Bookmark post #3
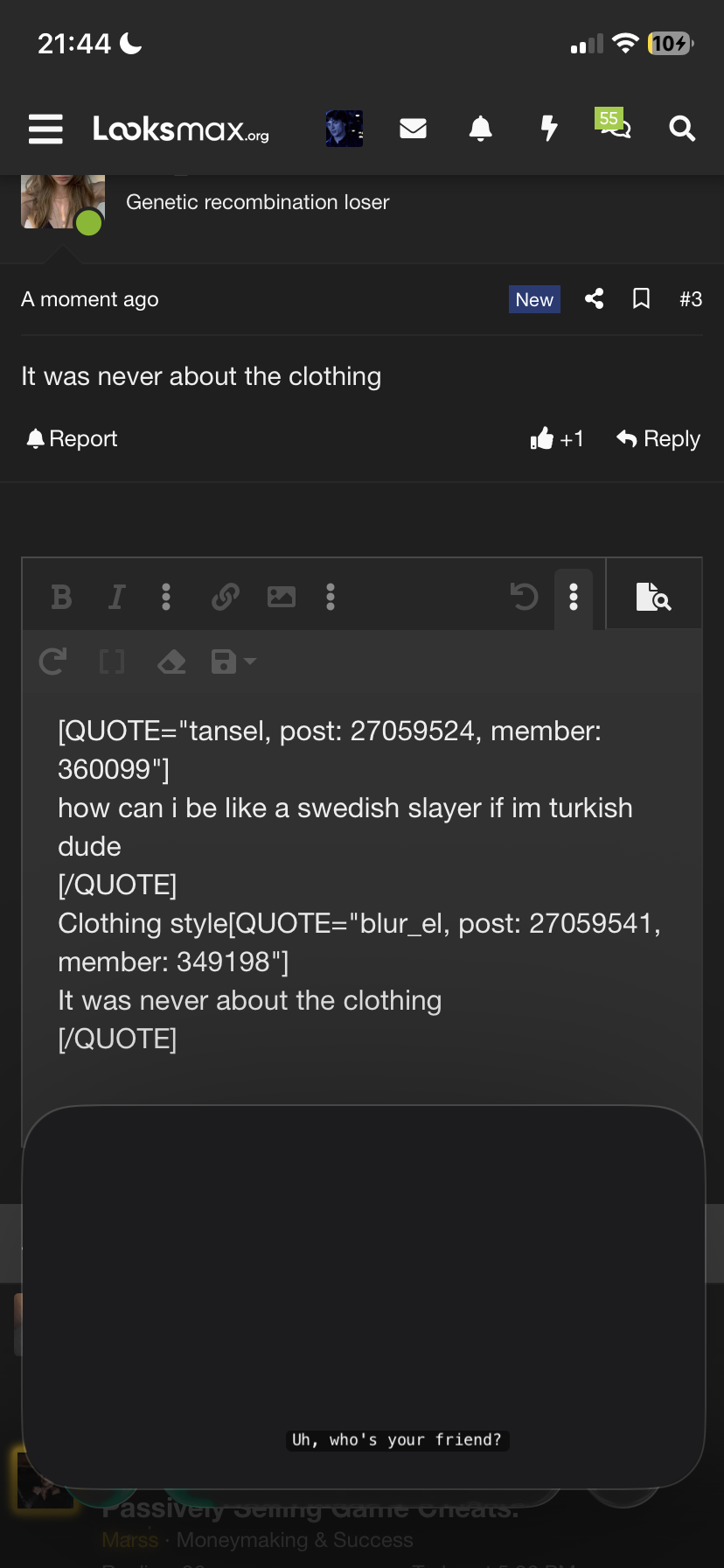Screen dimensions: 724x1568 point(641,299)
